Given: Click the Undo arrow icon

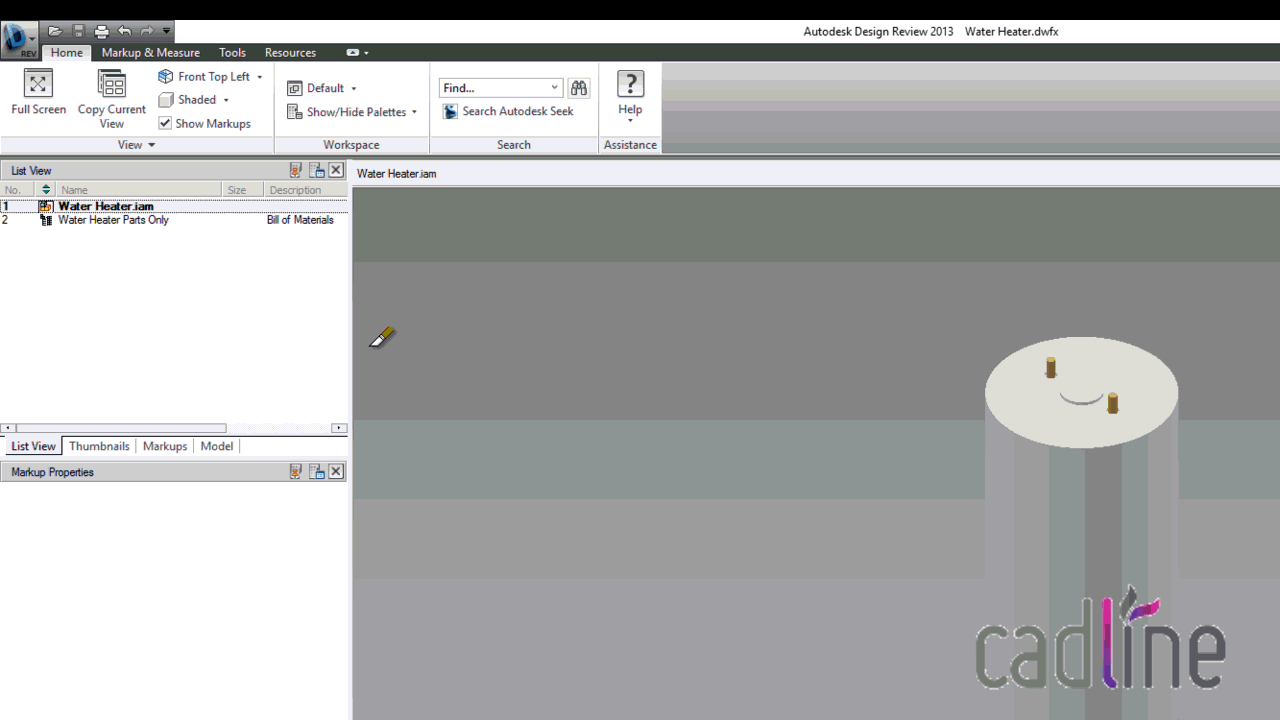Looking at the screenshot, I should [124, 31].
